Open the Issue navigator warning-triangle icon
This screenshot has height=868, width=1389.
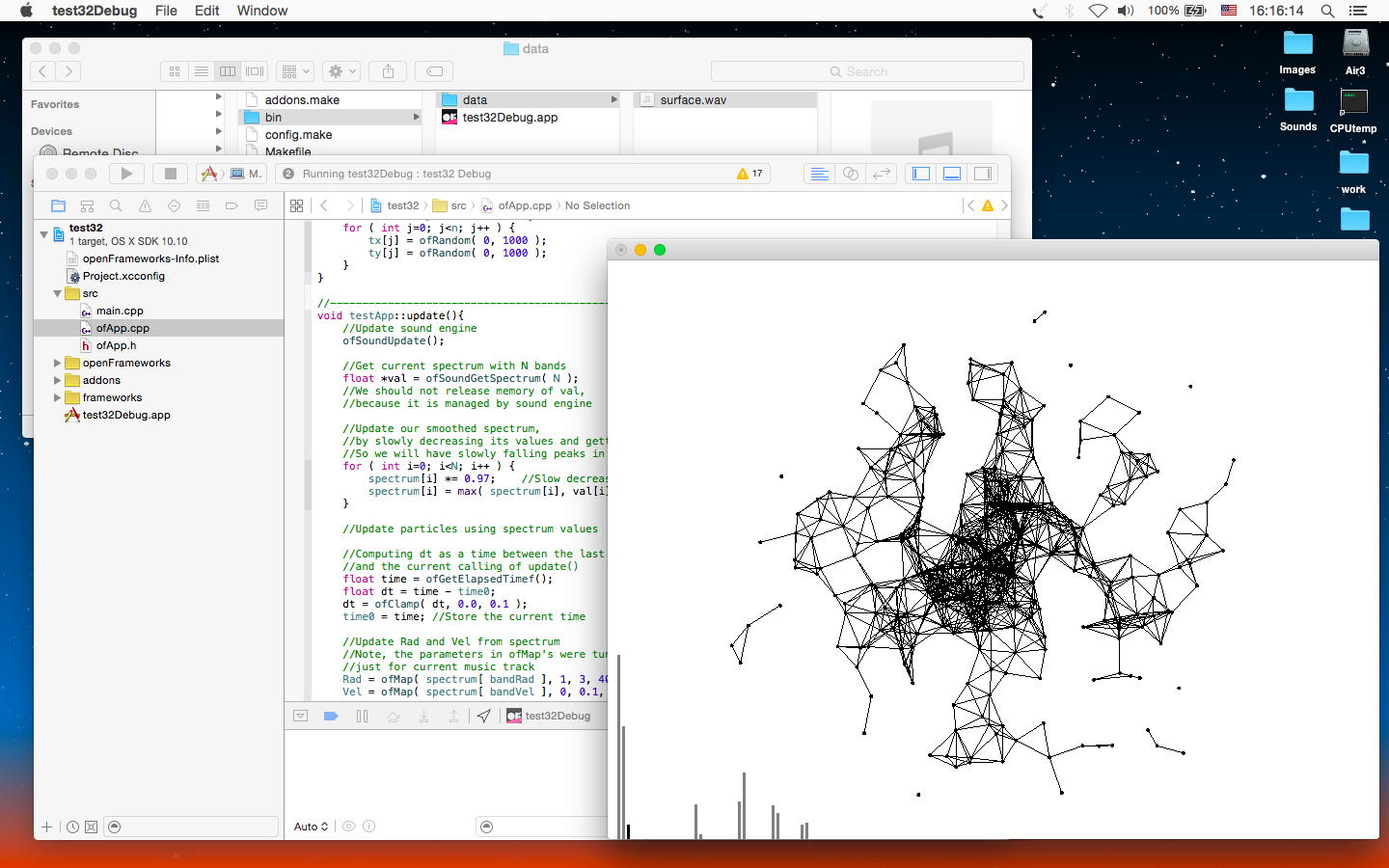coord(145,205)
